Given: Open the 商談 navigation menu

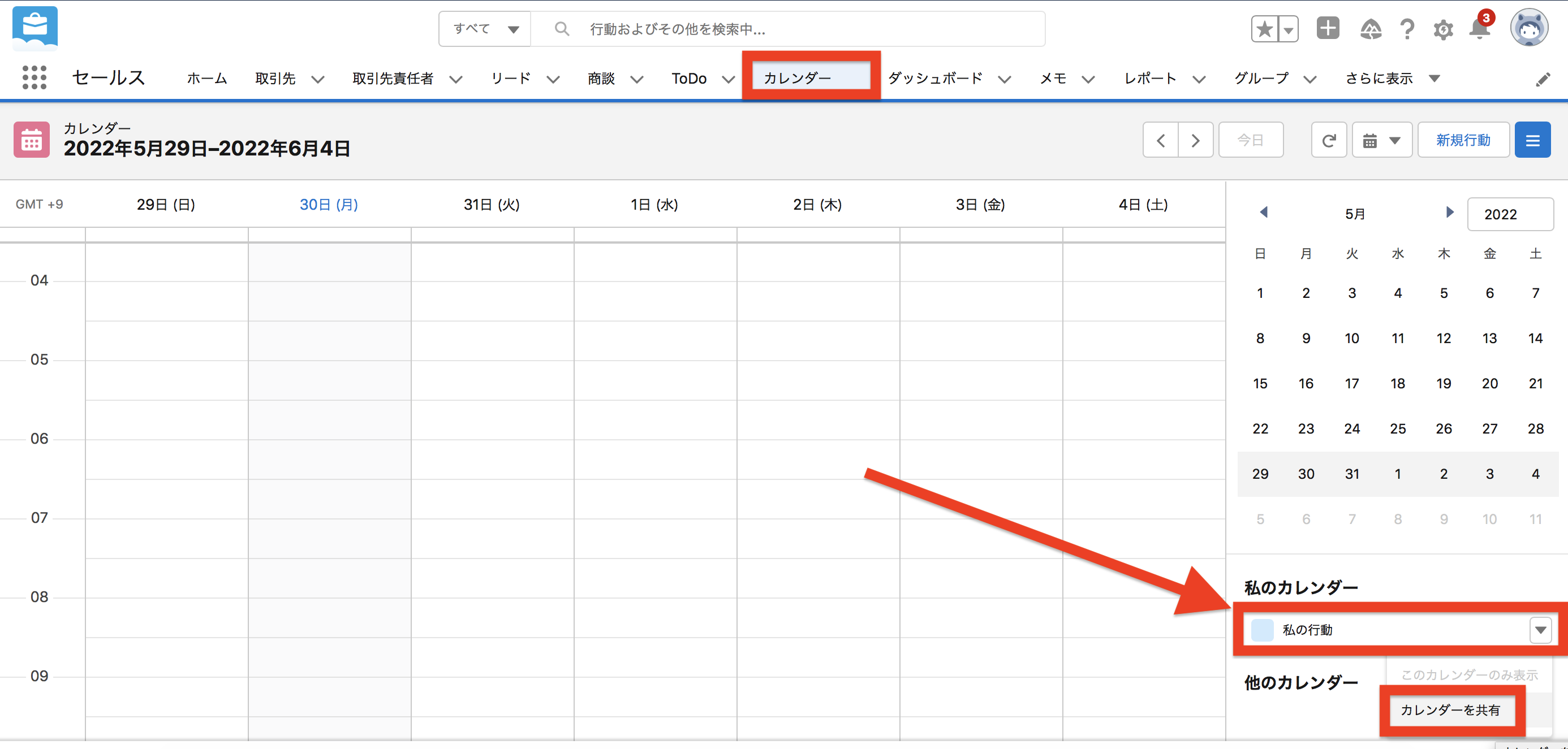Looking at the screenshot, I should [637, 79].
